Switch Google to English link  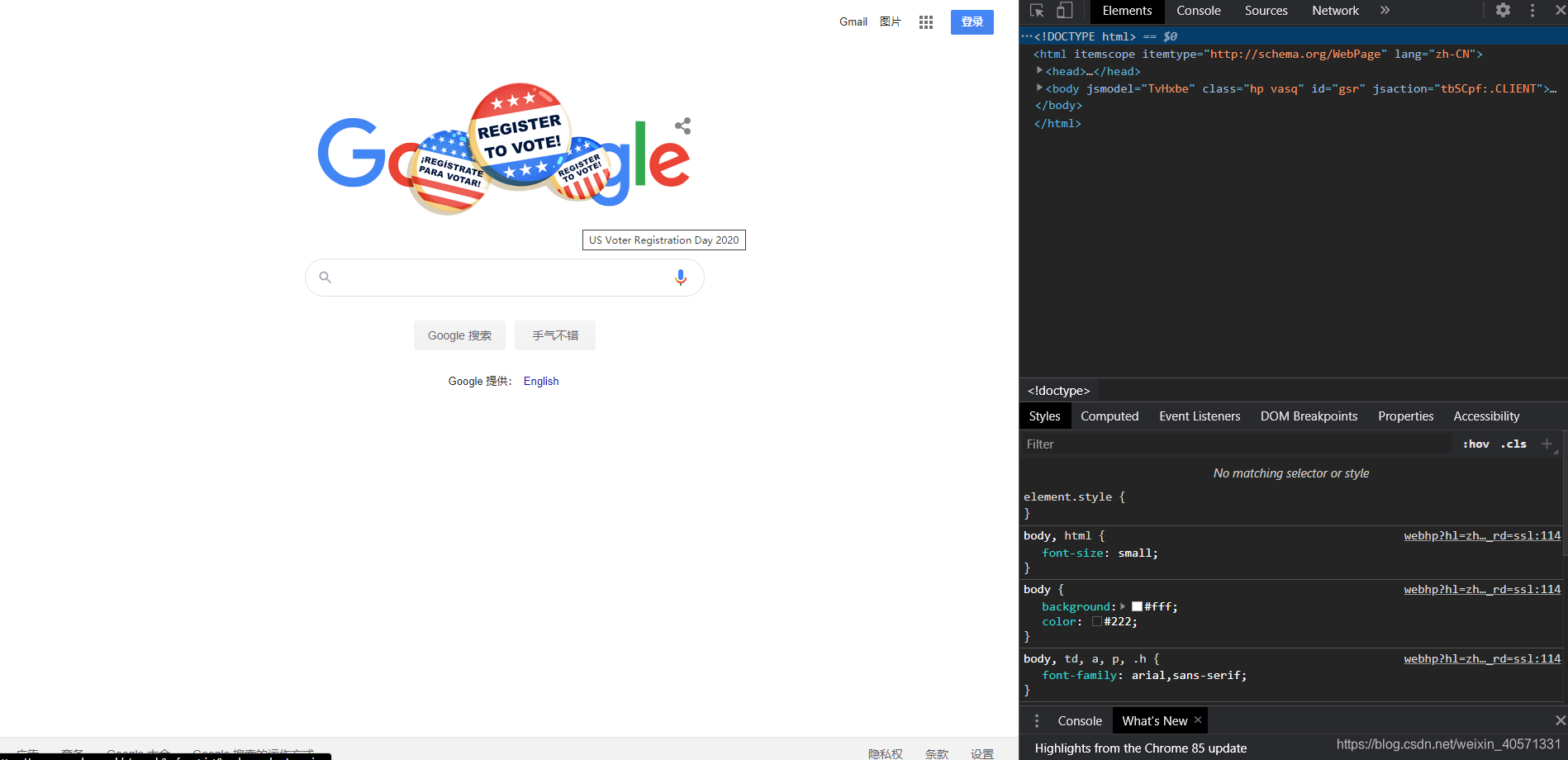click(x=541, y=381)
